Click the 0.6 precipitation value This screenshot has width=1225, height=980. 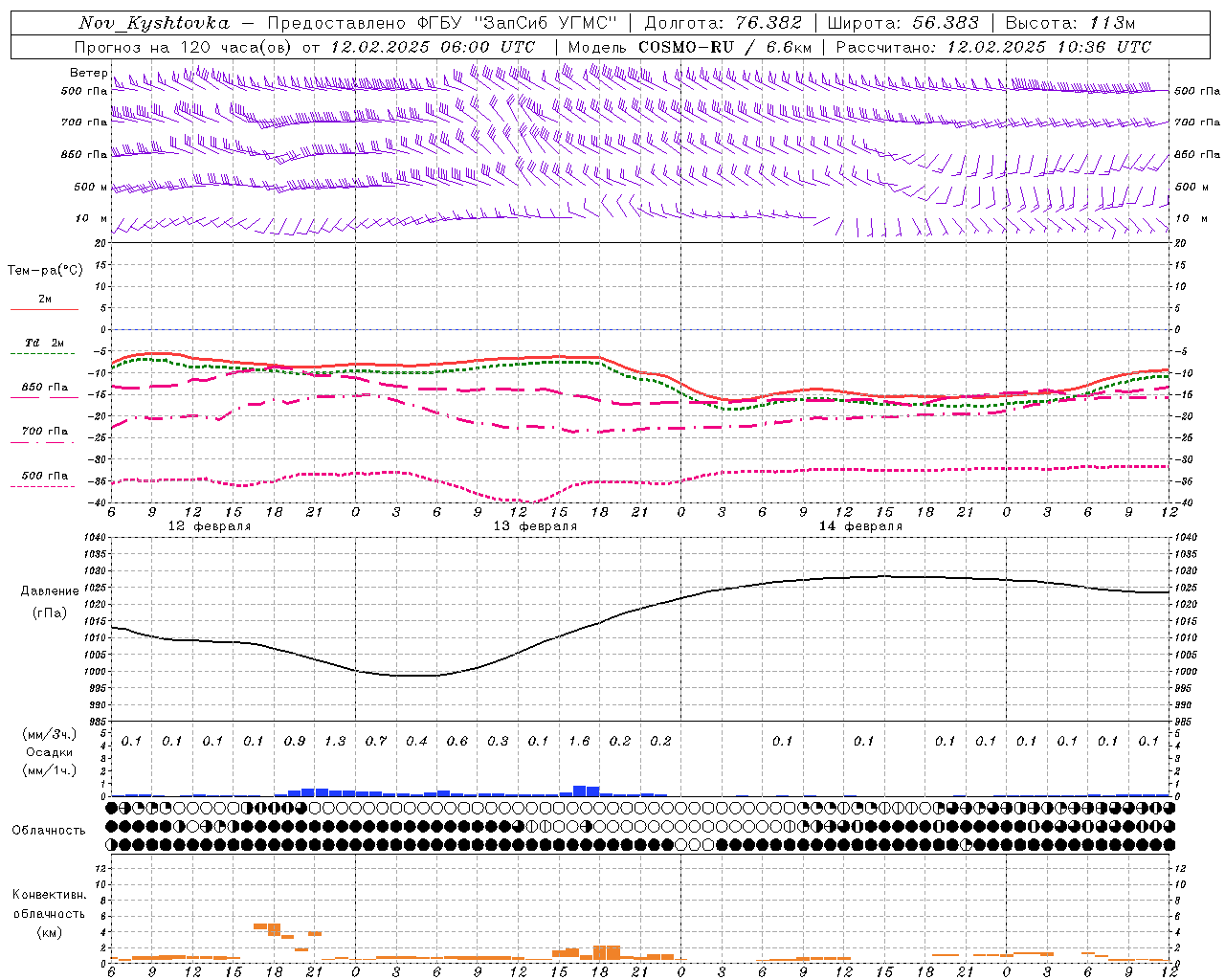pos(457,741)
